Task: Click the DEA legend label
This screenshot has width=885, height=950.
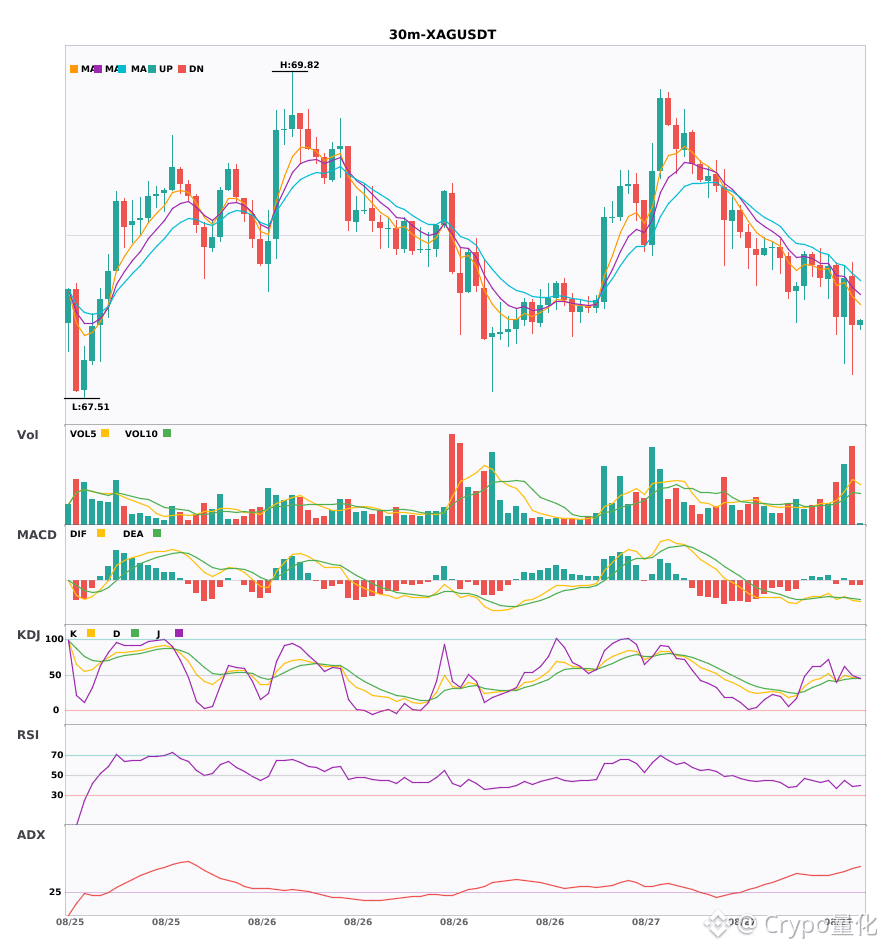Action: [x=133, y=534]
